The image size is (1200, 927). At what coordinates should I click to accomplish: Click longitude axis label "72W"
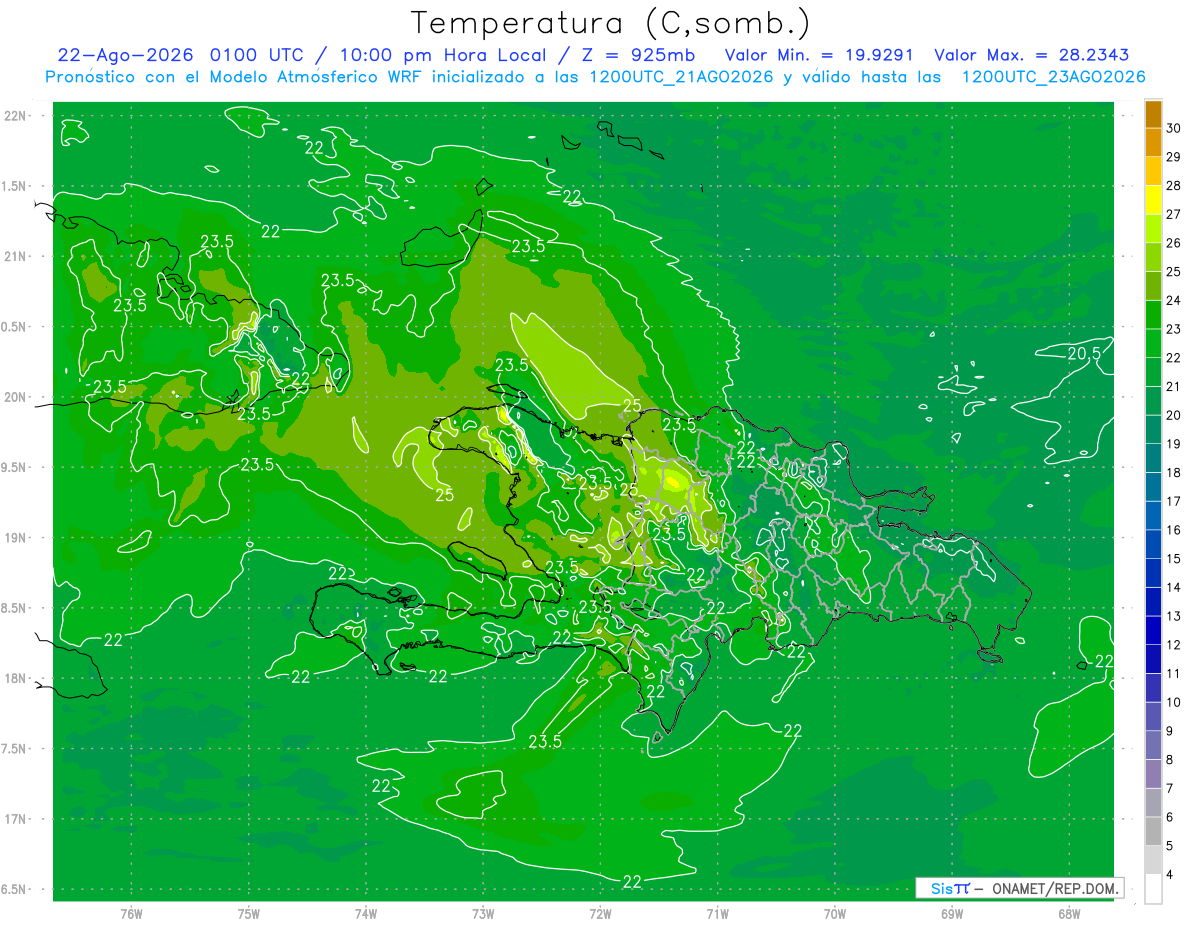click(x=600, y=914)
